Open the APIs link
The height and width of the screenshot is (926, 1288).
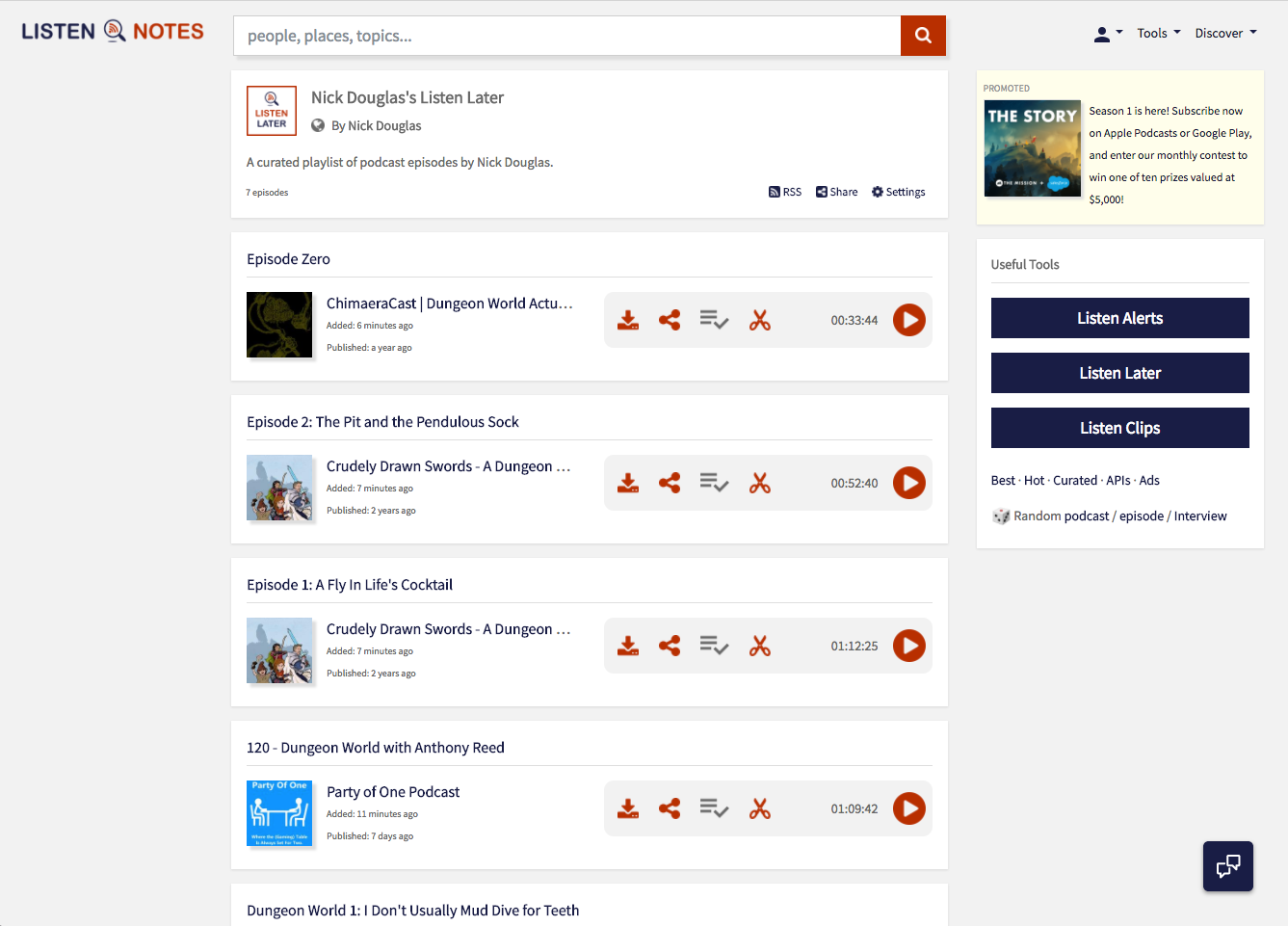pos(1118,480)
